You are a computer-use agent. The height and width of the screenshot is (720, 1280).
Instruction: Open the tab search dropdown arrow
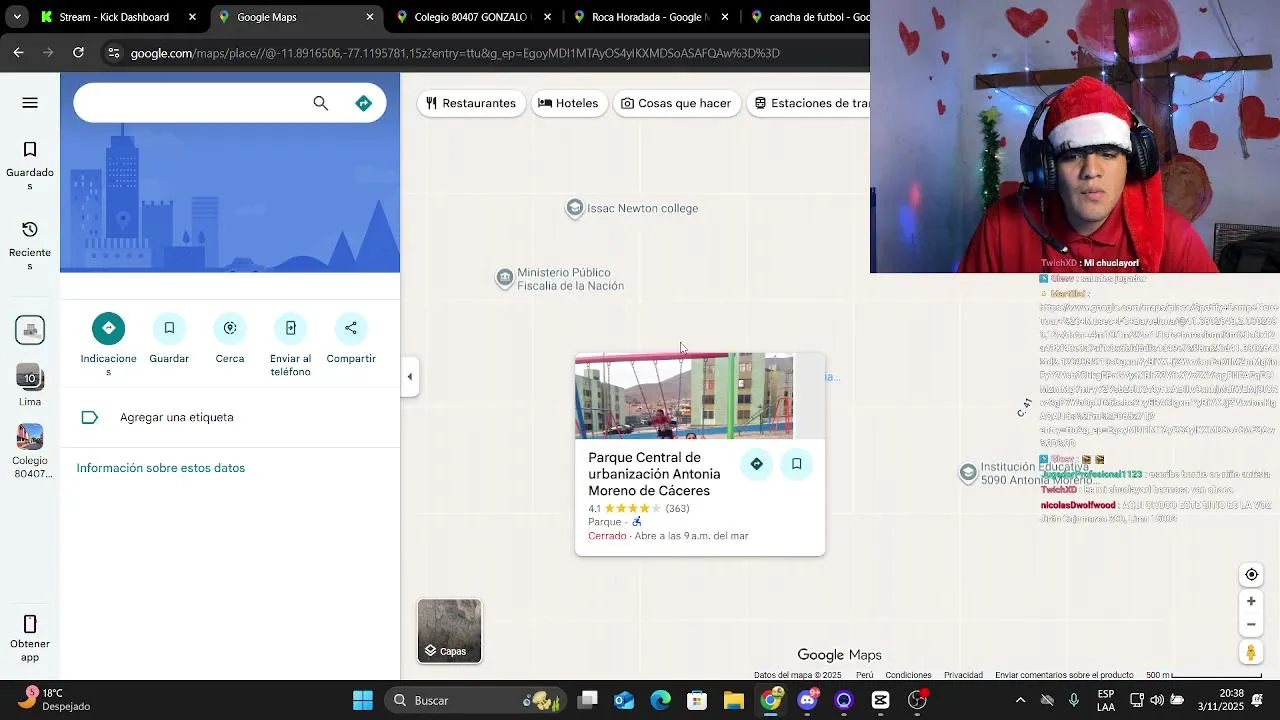tap(17, 17)
